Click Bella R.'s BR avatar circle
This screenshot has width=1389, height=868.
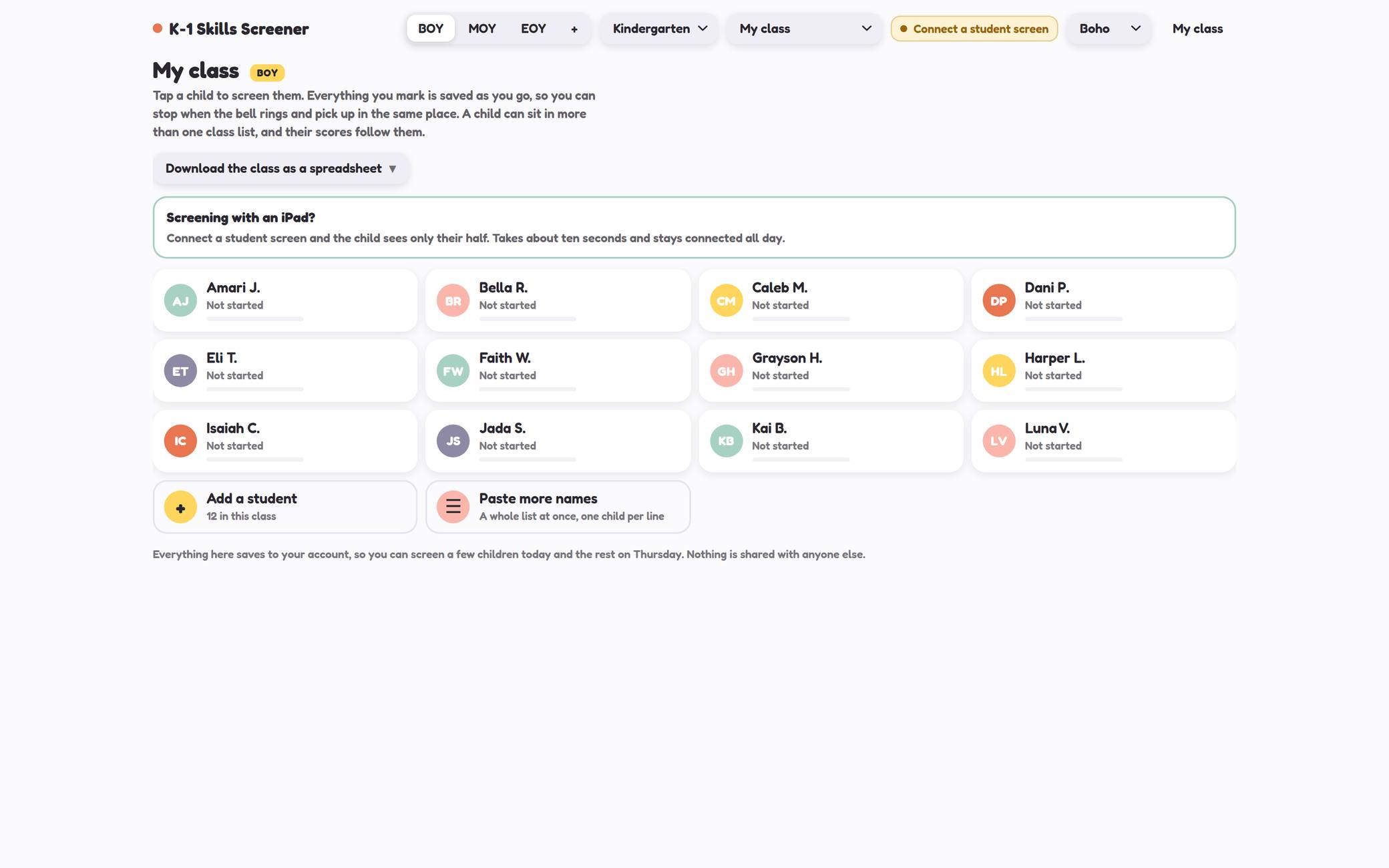(453, 300)
